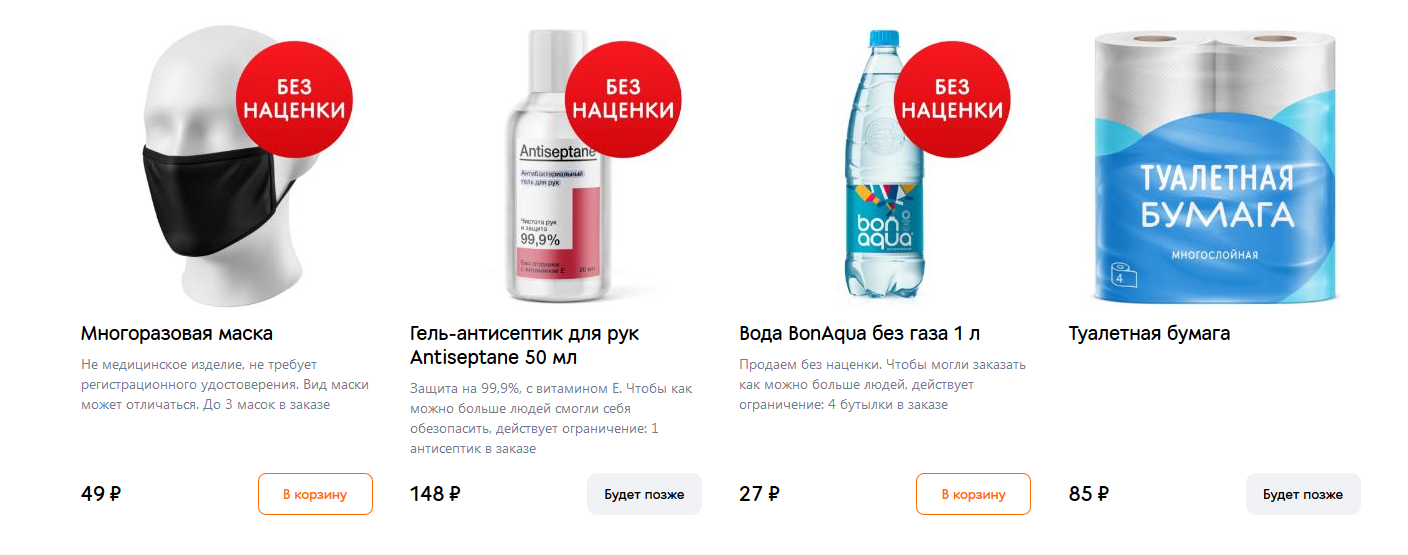Add reusable mask to cart
Image resolution: width=1408 pixels, height=555 pixels.
(x=315, y=494)
